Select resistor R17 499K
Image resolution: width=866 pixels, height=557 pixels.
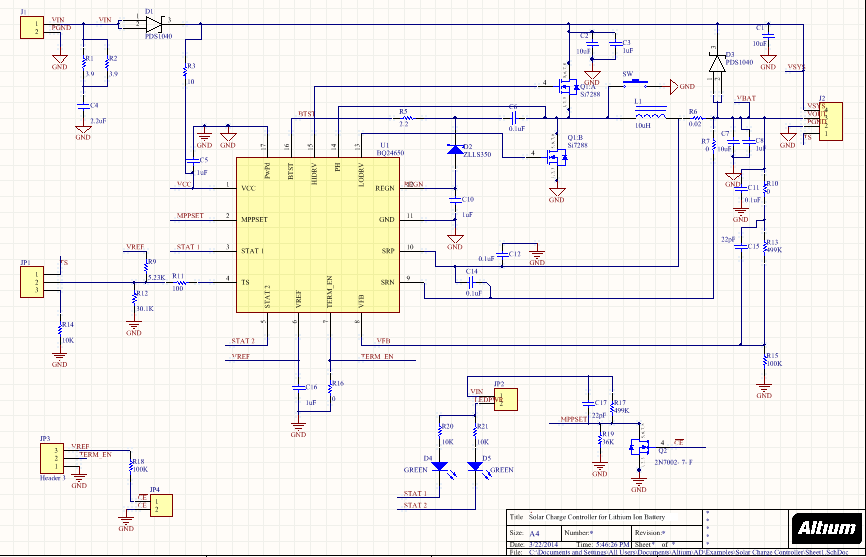[x=612, y=407]
